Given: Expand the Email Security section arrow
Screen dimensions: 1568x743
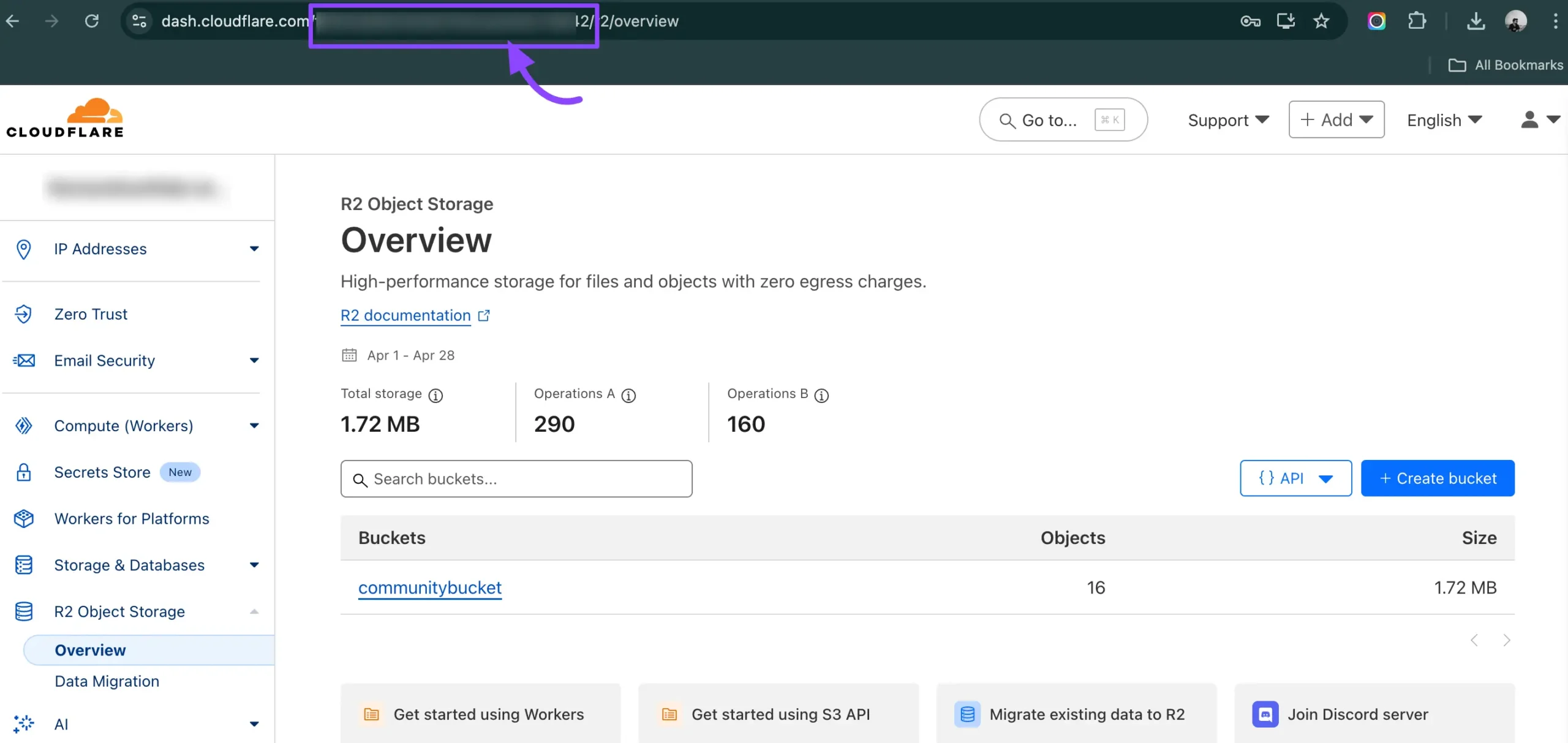Looking at the screenshot, I should click(254, 360).
